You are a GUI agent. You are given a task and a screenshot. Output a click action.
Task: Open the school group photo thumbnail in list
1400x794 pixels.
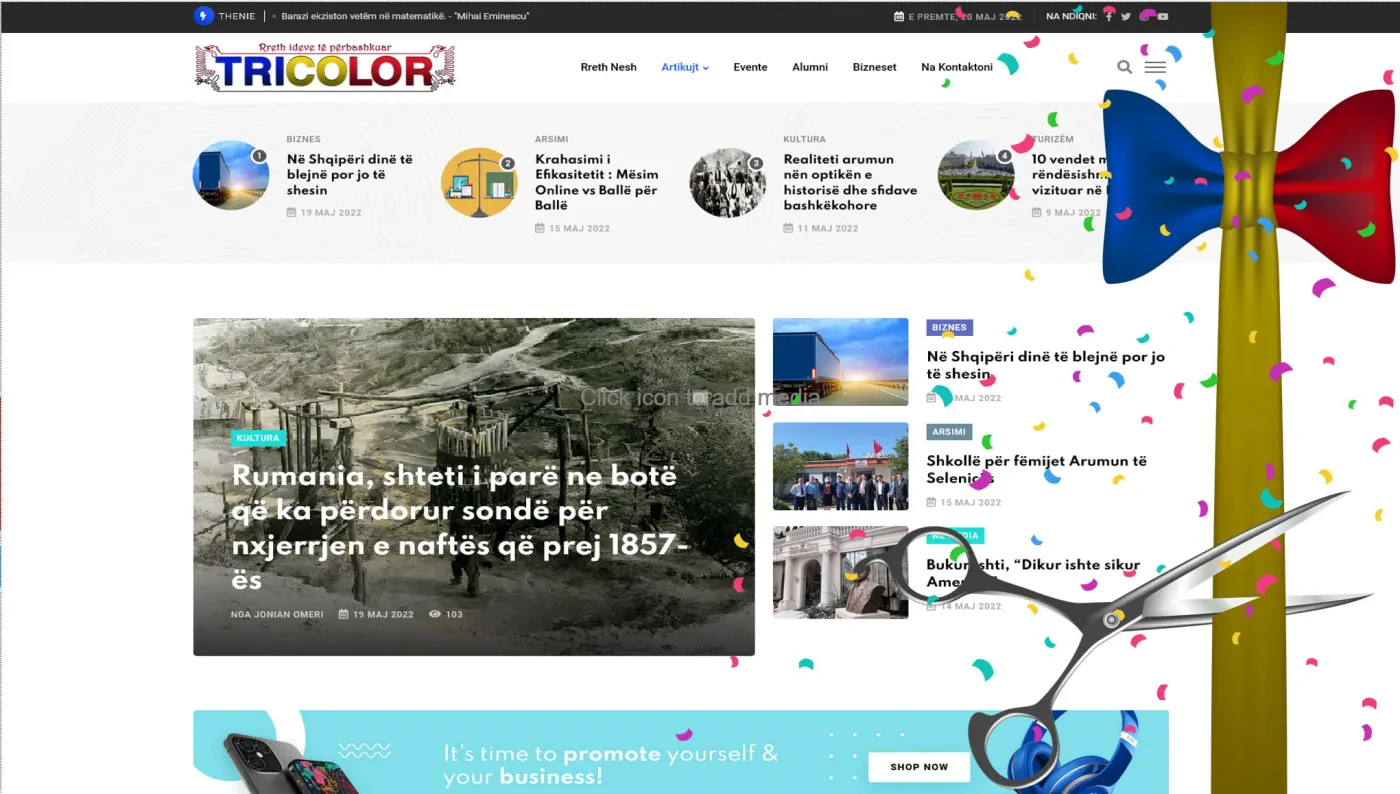(840, 466)
